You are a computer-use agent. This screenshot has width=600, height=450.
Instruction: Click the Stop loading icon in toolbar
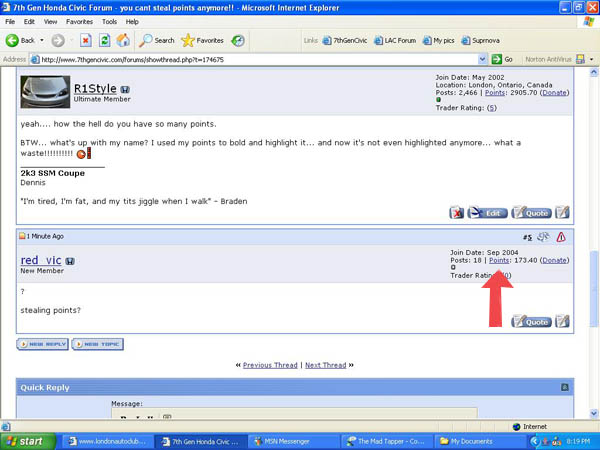[x=85, y=40]
